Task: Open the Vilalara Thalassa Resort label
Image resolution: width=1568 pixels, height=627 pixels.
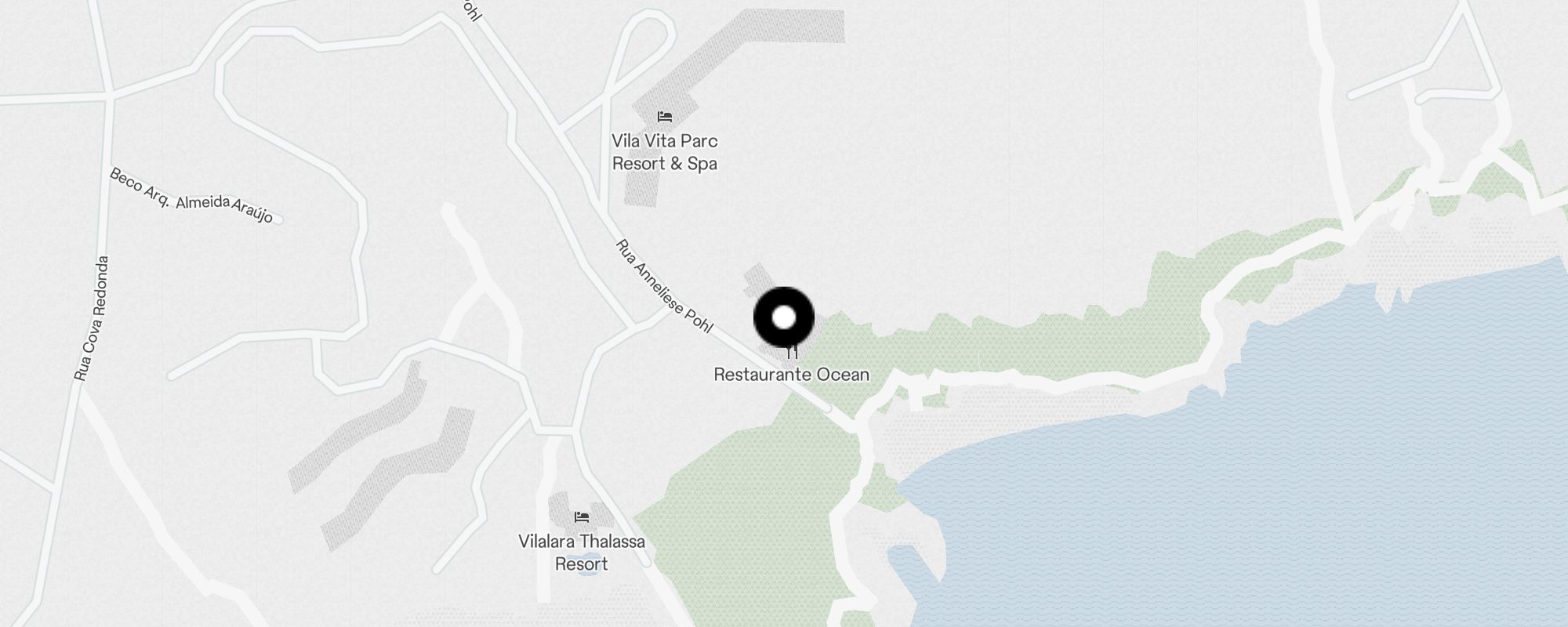Action: click(582, 553)
